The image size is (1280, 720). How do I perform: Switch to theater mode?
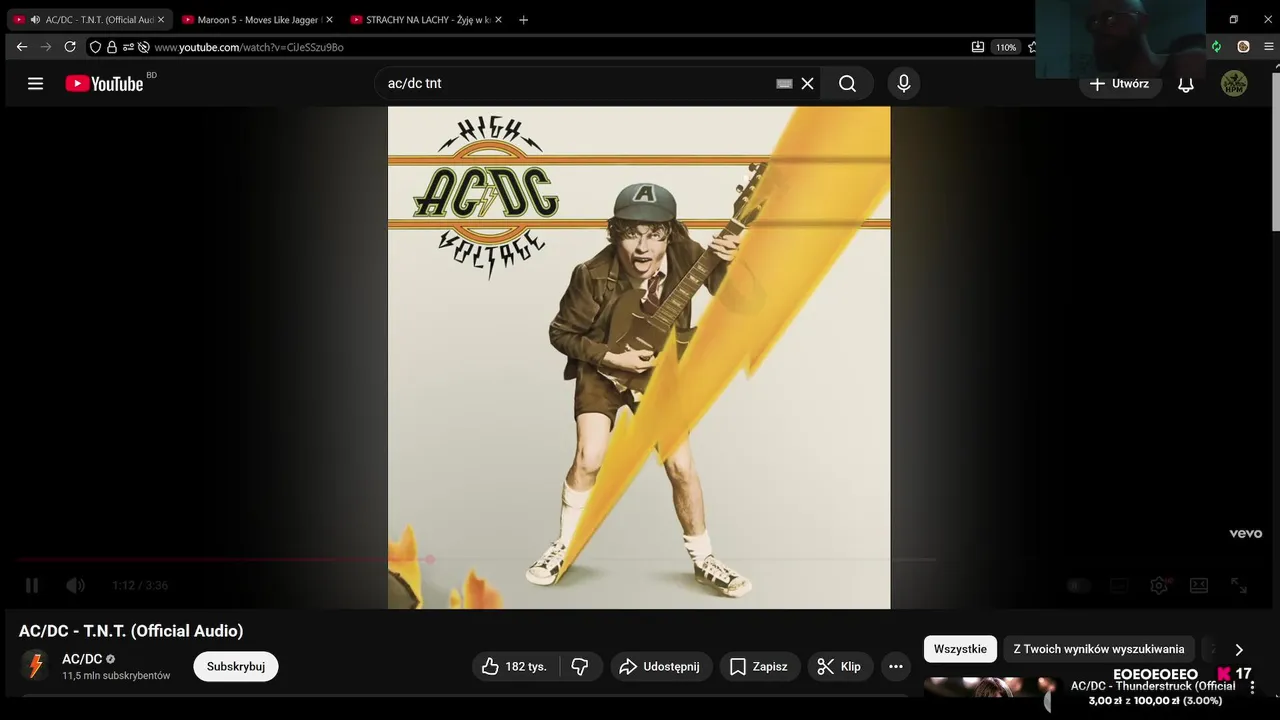click(x=1199, y=585)
